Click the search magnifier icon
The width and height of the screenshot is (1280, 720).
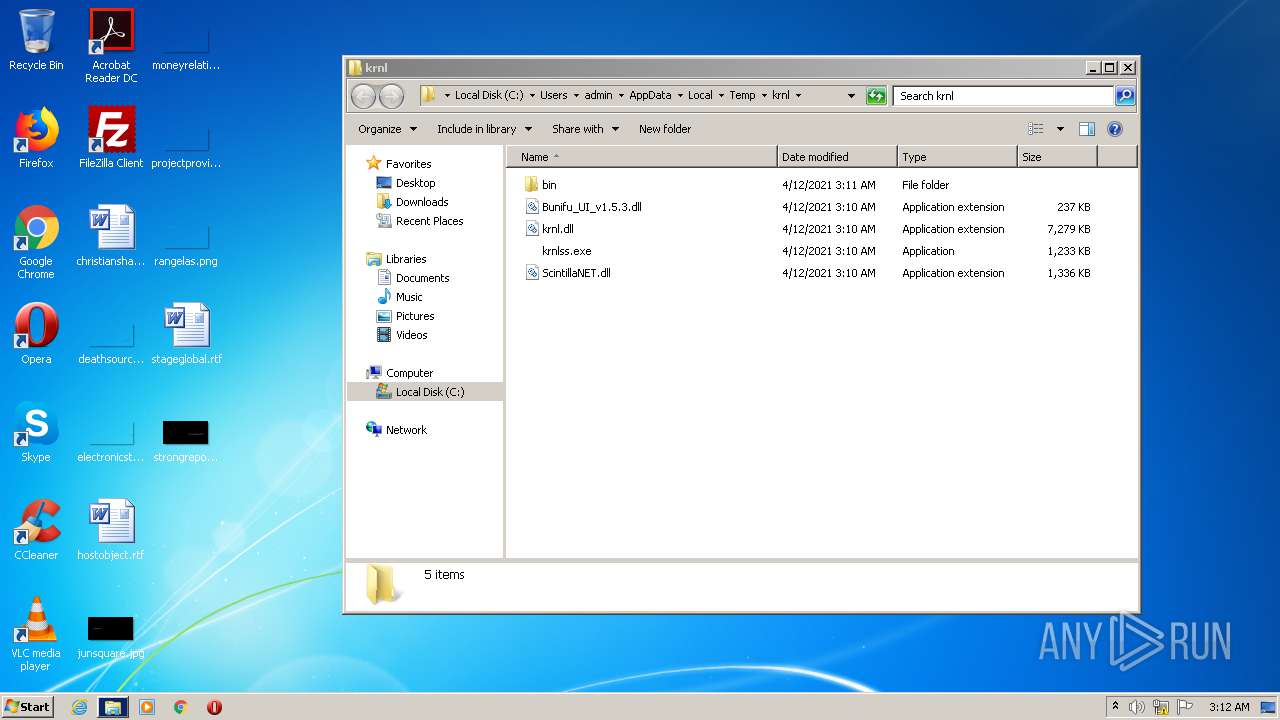1125,96
